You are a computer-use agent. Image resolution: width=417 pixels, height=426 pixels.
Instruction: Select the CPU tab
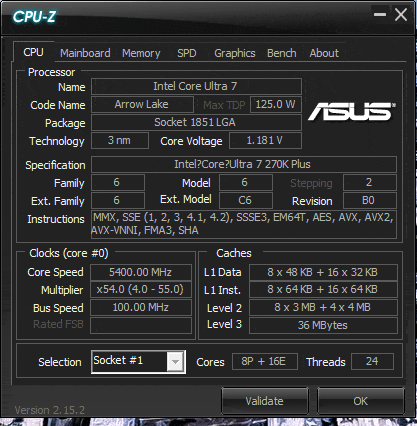point(33,52)
